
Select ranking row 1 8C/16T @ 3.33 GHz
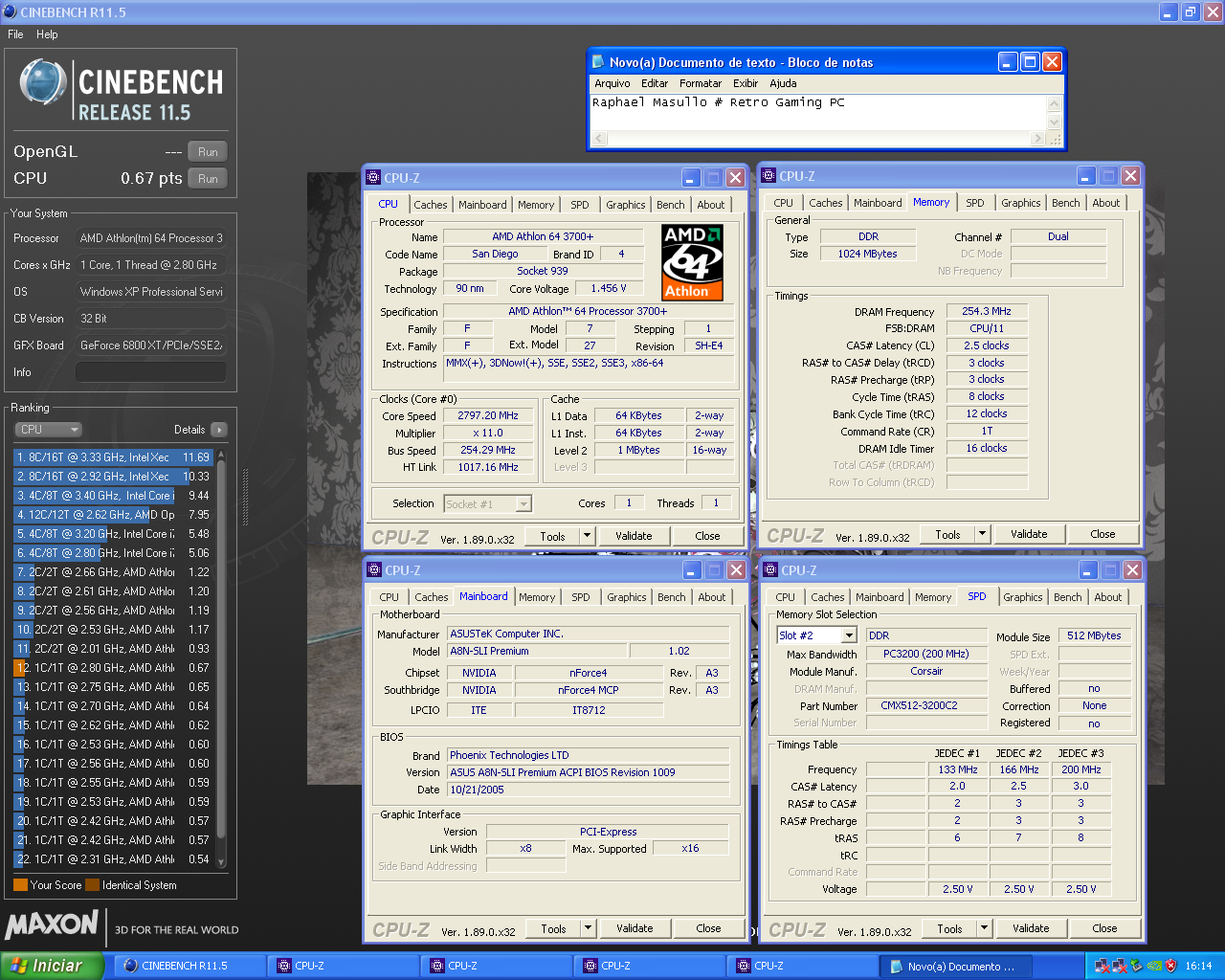pyautogui.click(x=113, y=457)
